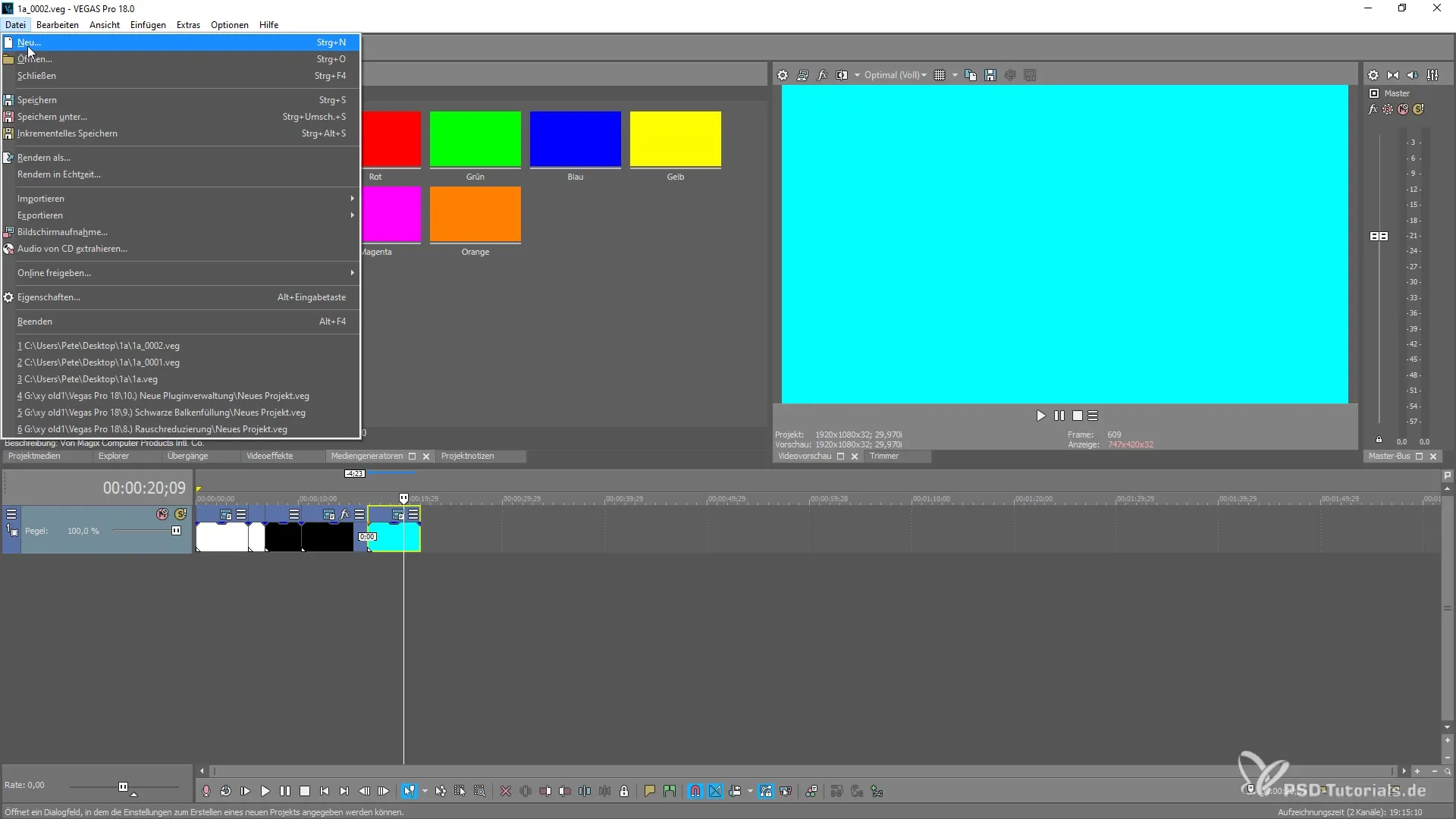This screenshot has height=819, width=1456.
Task: Toggle auto ripple button
Action: 735,791
